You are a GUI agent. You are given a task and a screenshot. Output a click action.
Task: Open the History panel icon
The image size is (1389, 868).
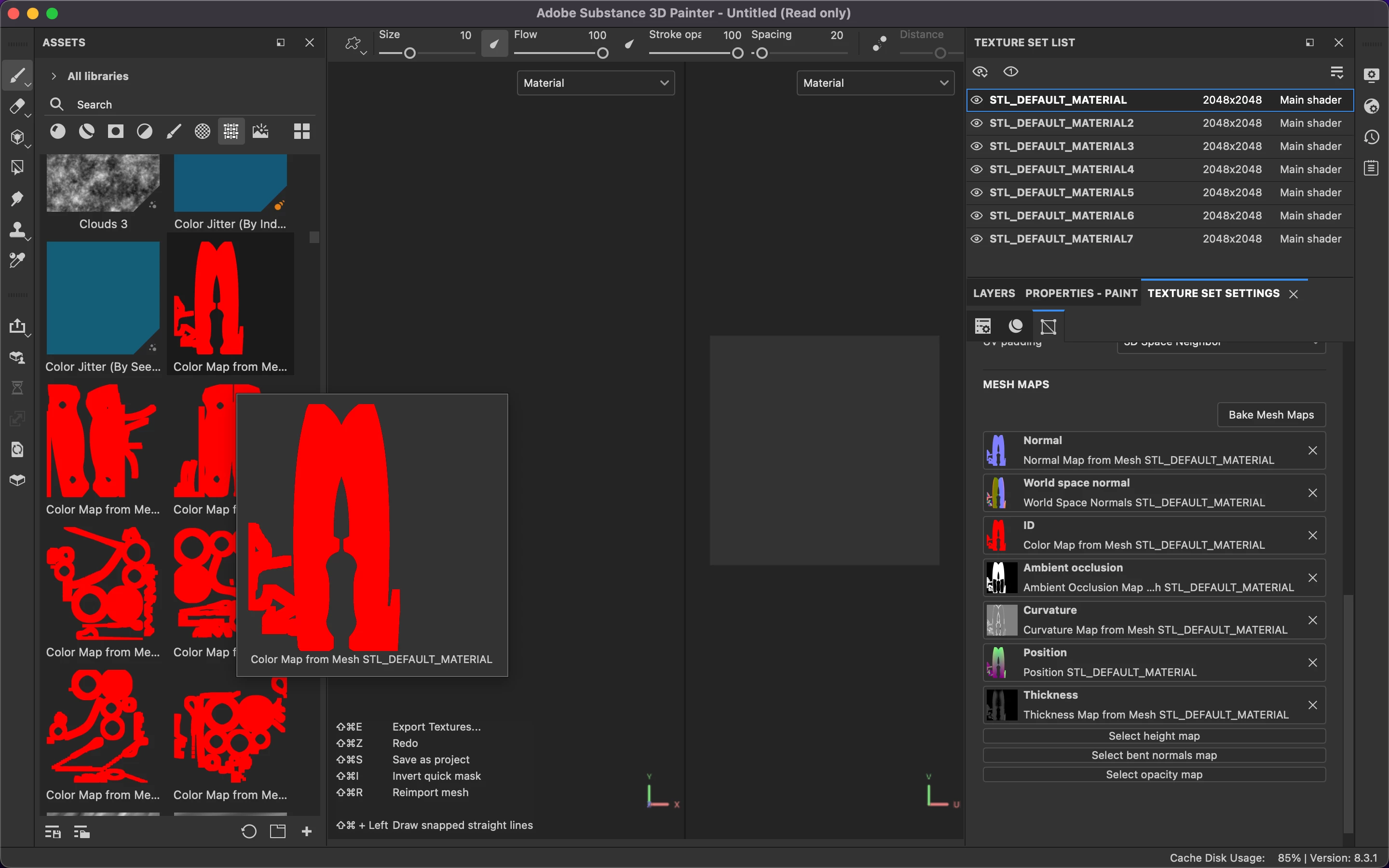tap(1371, 137)
